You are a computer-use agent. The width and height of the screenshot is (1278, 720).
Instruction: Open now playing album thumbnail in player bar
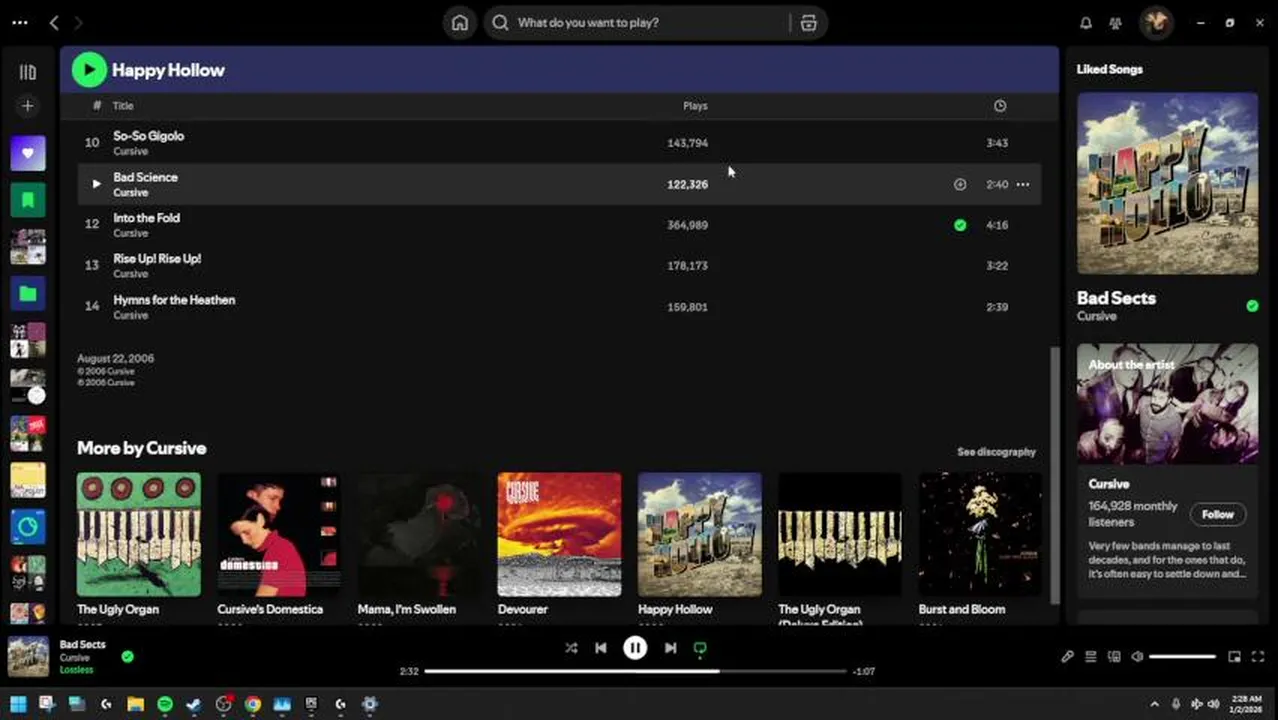(28, 657)
